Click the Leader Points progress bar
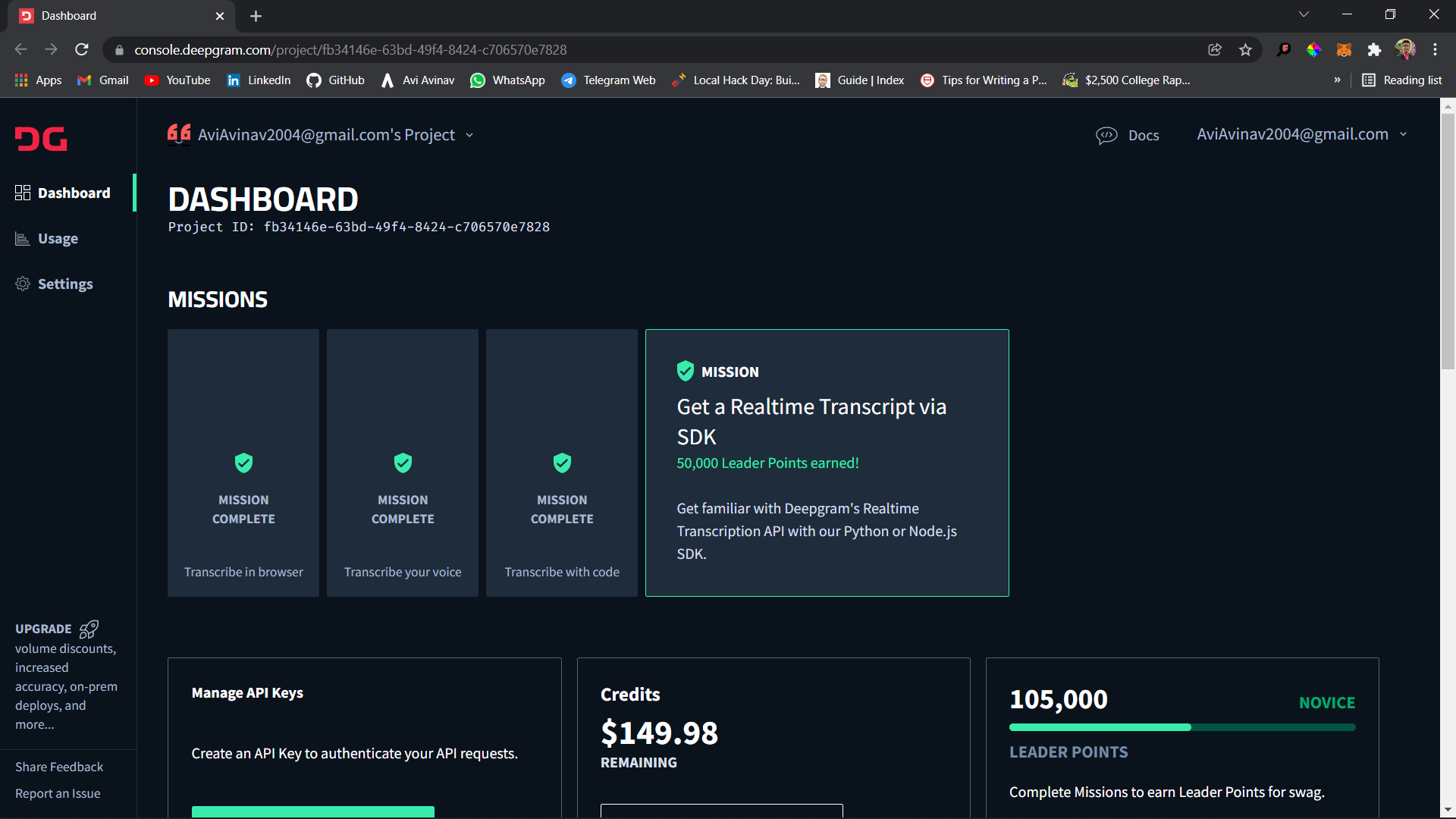Viewport: 1456px width, 819px height. [1181, 727]
